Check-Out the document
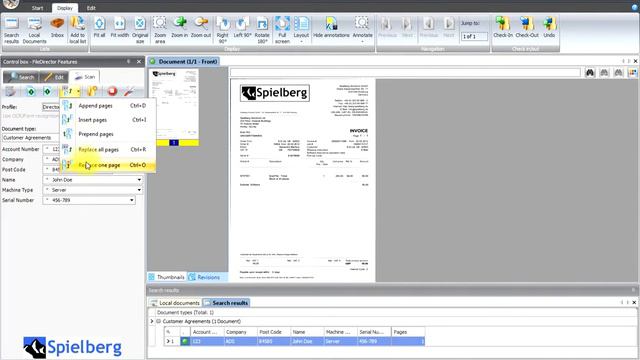This screenshot has width=640, height=360. pyautogui.click(x=527, y=28)
